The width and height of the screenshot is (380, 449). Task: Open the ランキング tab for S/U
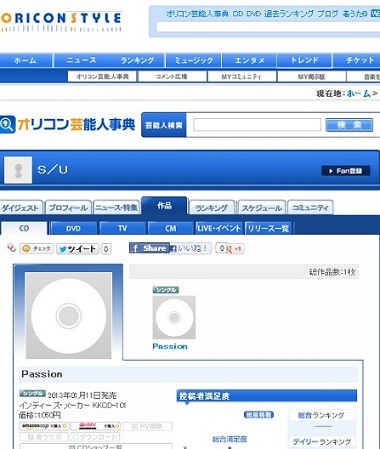tap(212, 208)
